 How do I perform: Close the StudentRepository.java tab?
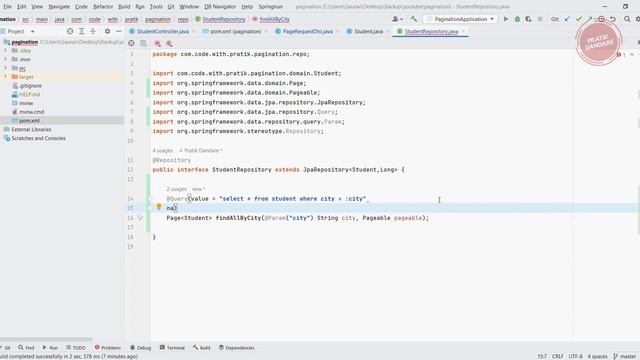[x=463, y=31]
